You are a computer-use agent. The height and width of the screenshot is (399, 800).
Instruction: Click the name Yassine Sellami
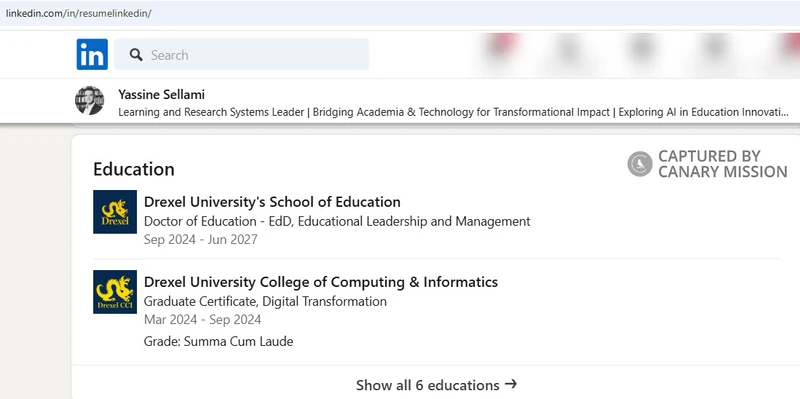point(161,94)
